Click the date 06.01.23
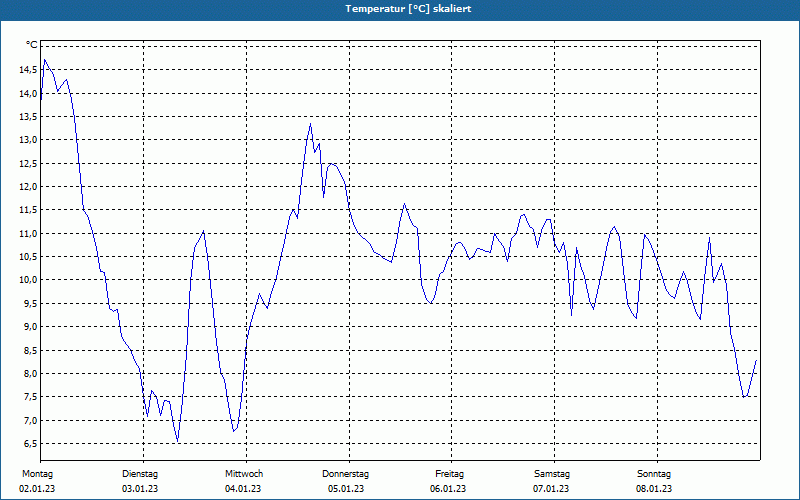This screenshot has width=800, height=500. coord(448,489)
